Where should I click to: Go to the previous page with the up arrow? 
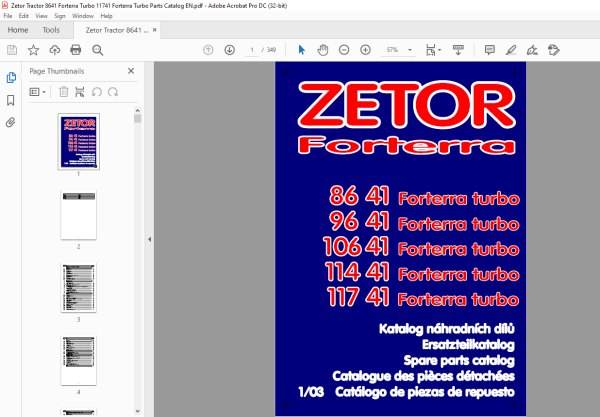click(x=208, y=50)
